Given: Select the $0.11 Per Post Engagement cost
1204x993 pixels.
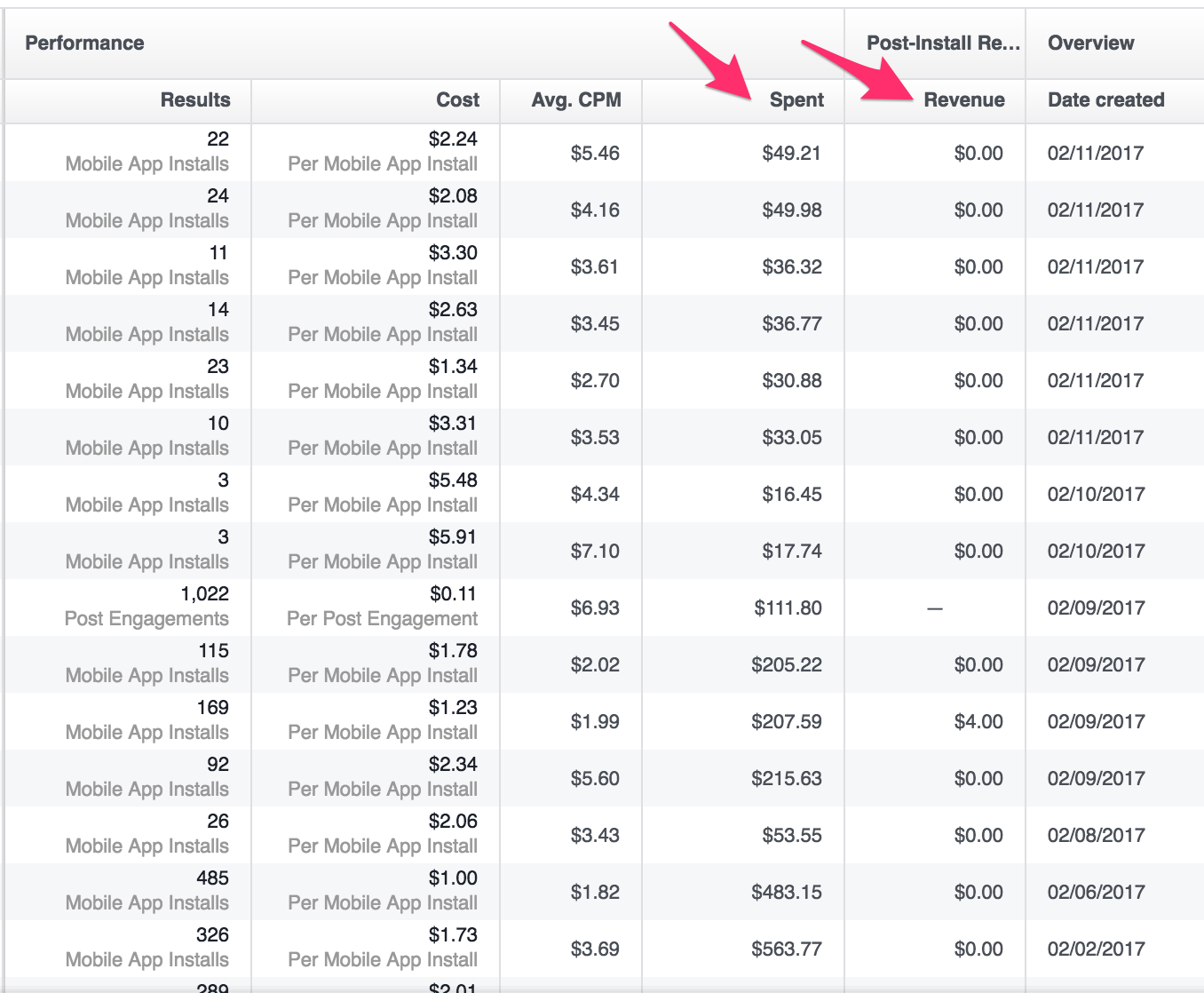Looking at the screenshot, I should coord(382,607).
